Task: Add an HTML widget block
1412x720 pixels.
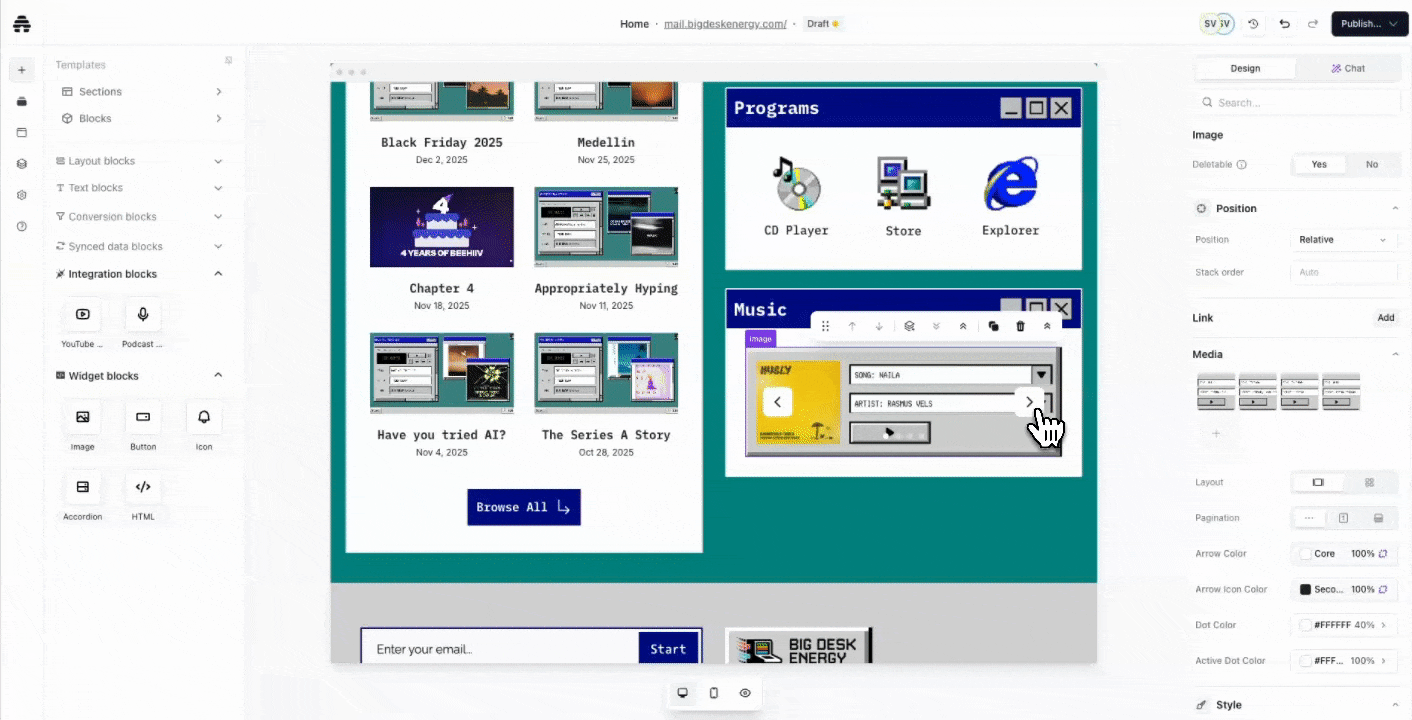Action: (143, 495)
